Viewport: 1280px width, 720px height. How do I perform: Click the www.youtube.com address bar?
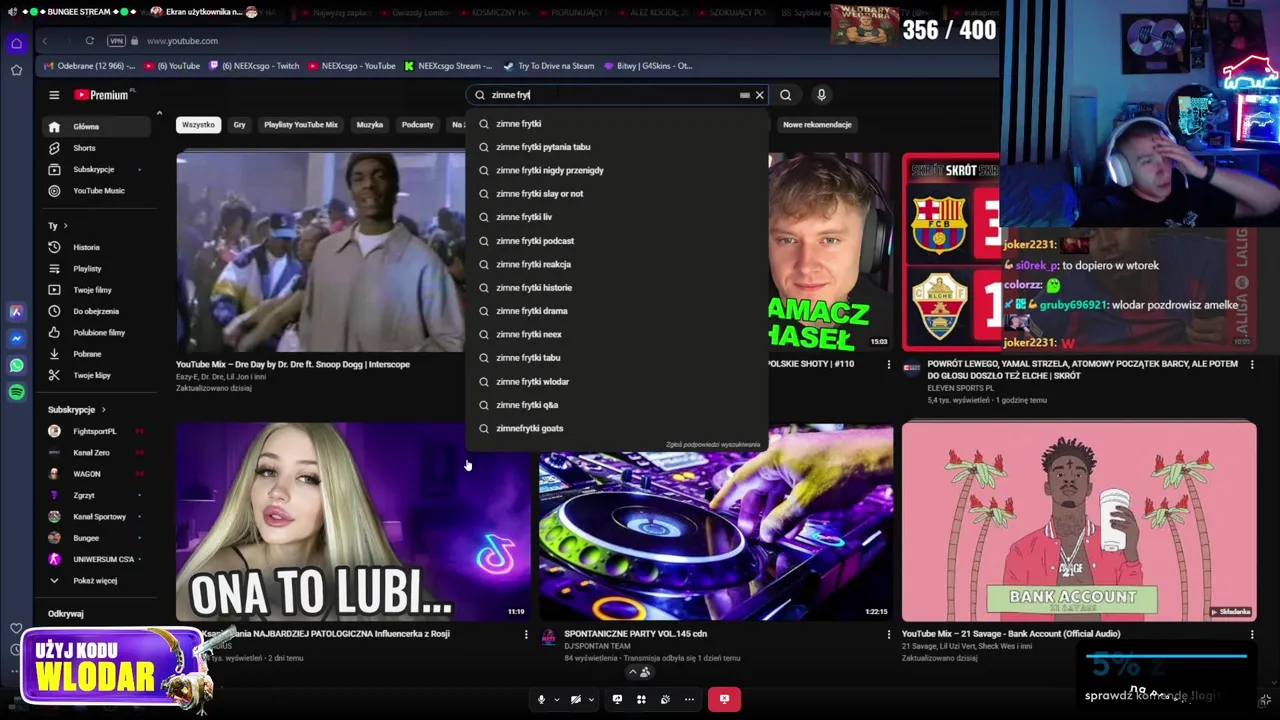tap(182, 41)
